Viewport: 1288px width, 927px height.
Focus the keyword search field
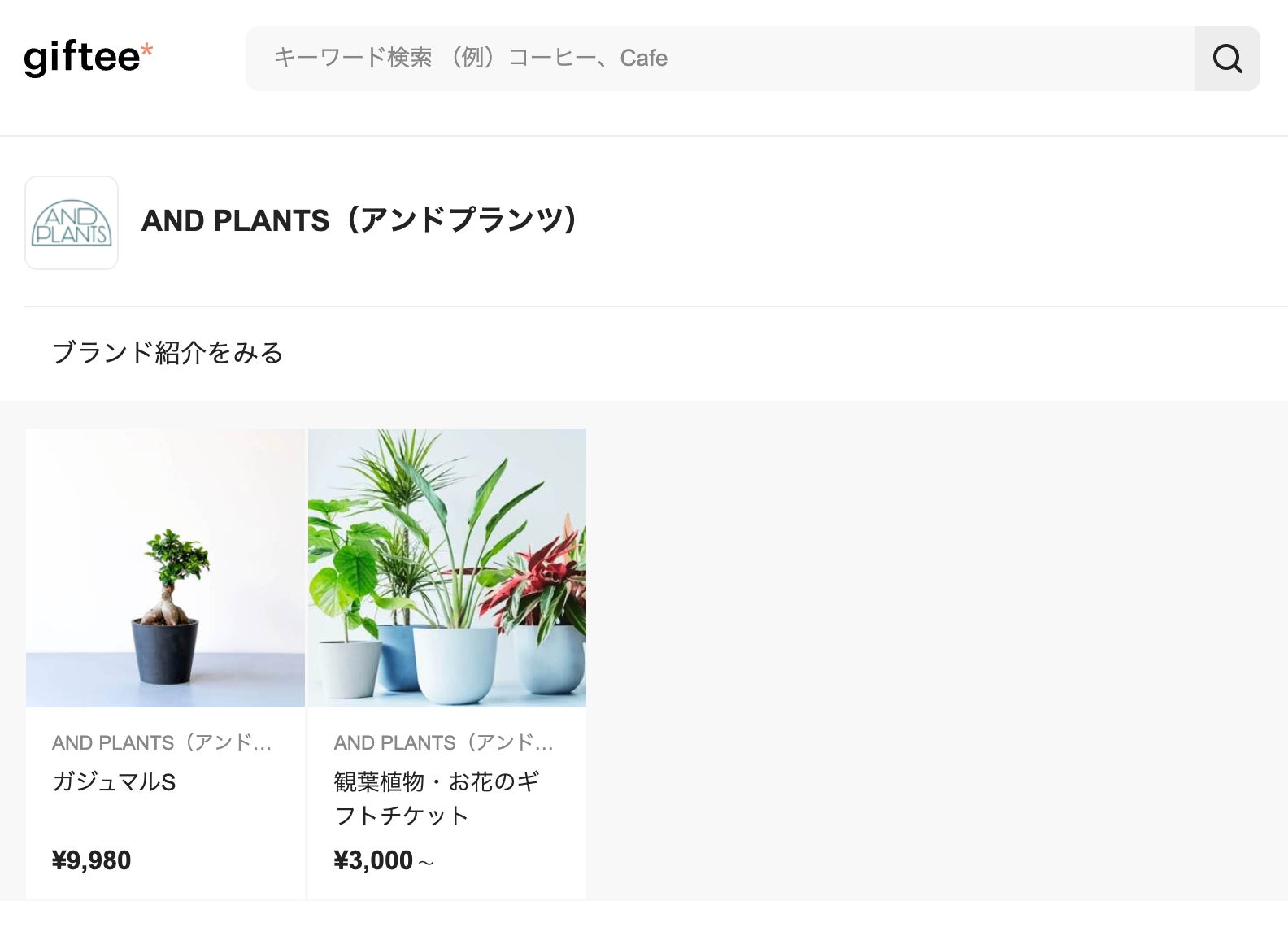coord(720,59)
